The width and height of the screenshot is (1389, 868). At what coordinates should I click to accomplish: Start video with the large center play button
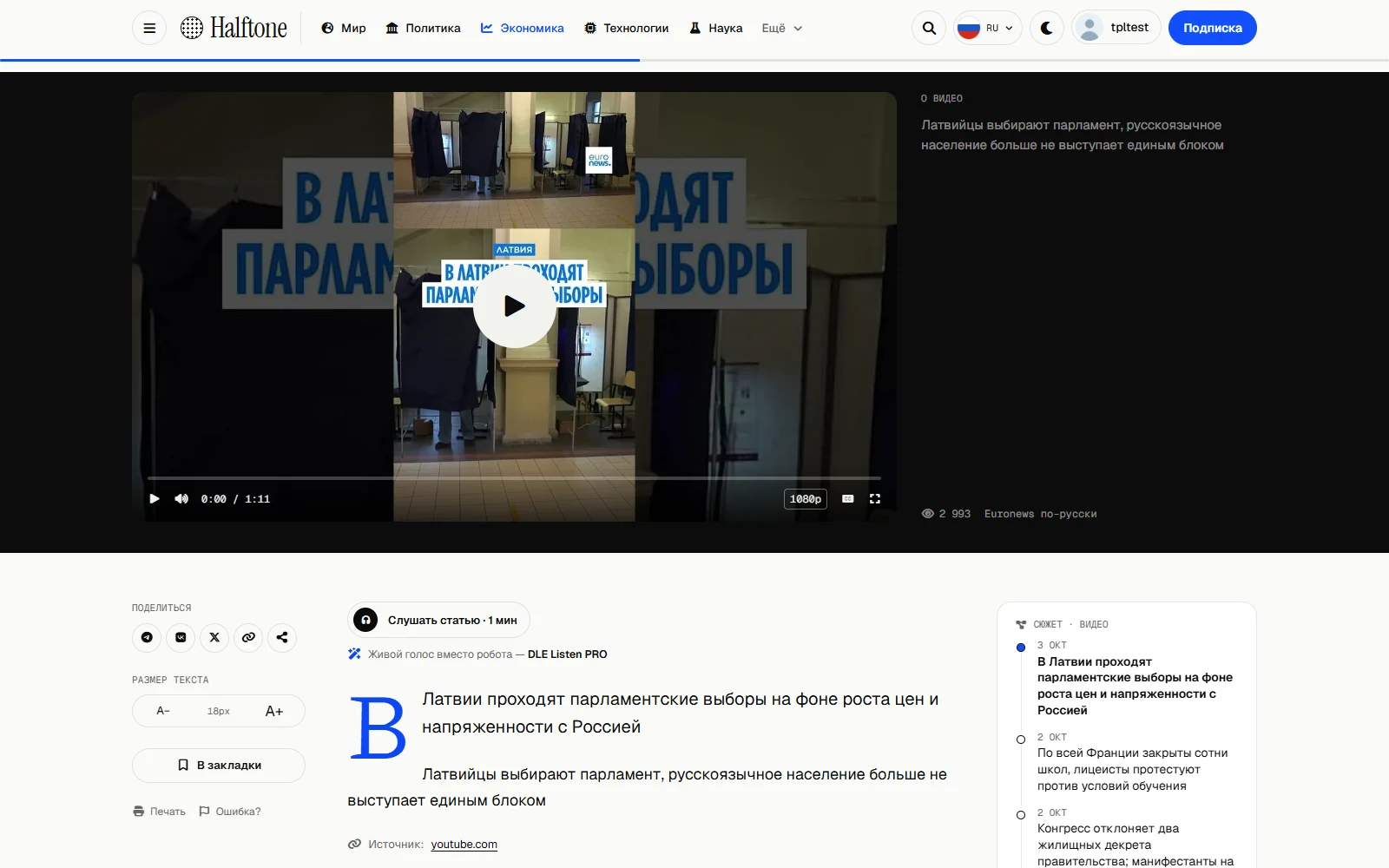515,306
